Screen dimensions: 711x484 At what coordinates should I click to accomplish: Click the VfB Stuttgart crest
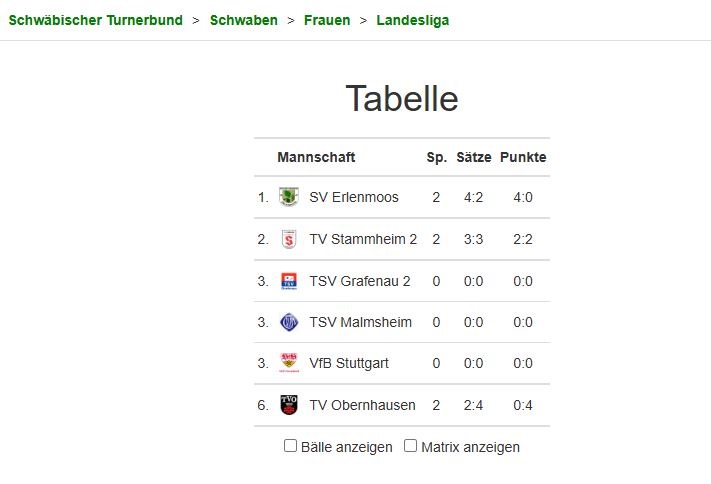coord(289,363)
